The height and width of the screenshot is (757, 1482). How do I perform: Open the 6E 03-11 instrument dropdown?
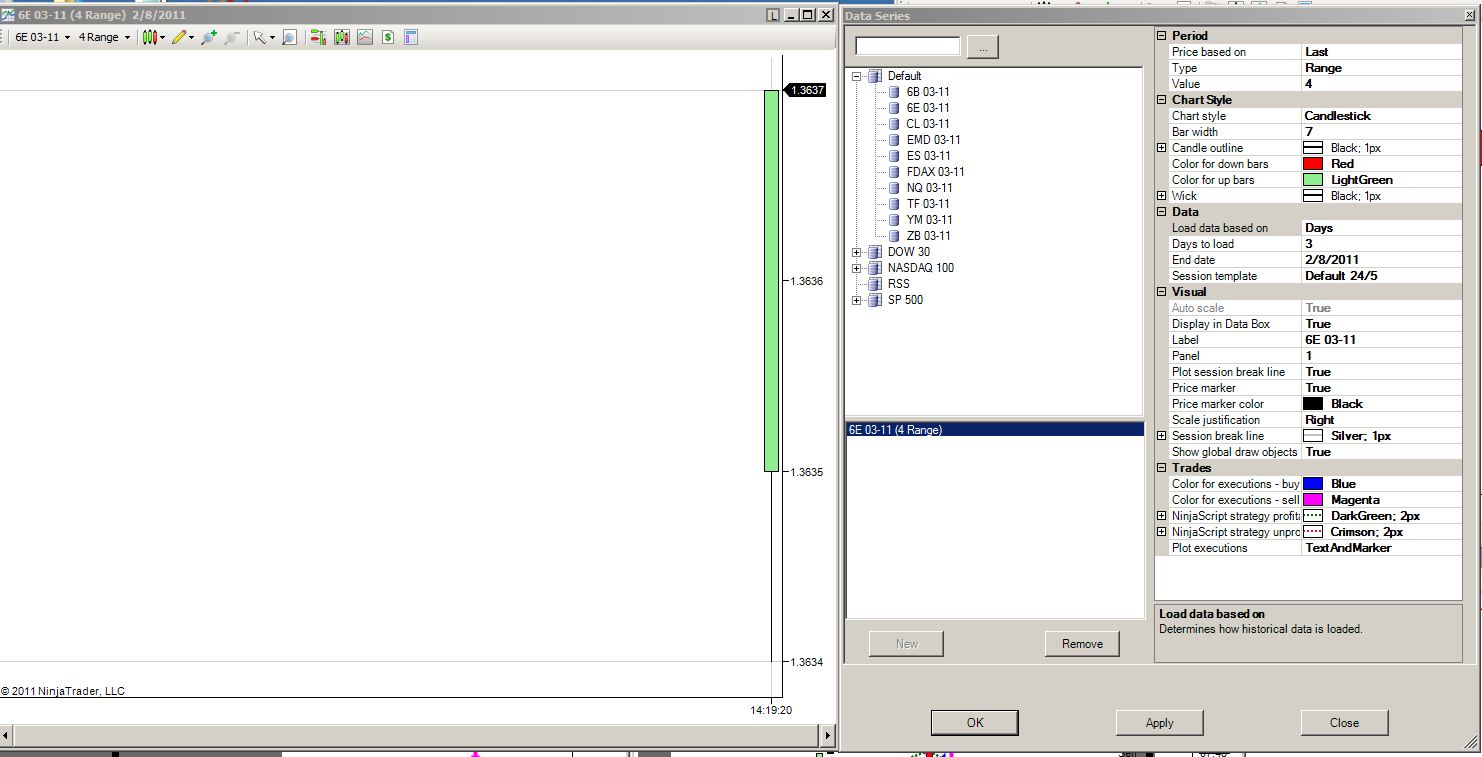(x=42, y=37)
